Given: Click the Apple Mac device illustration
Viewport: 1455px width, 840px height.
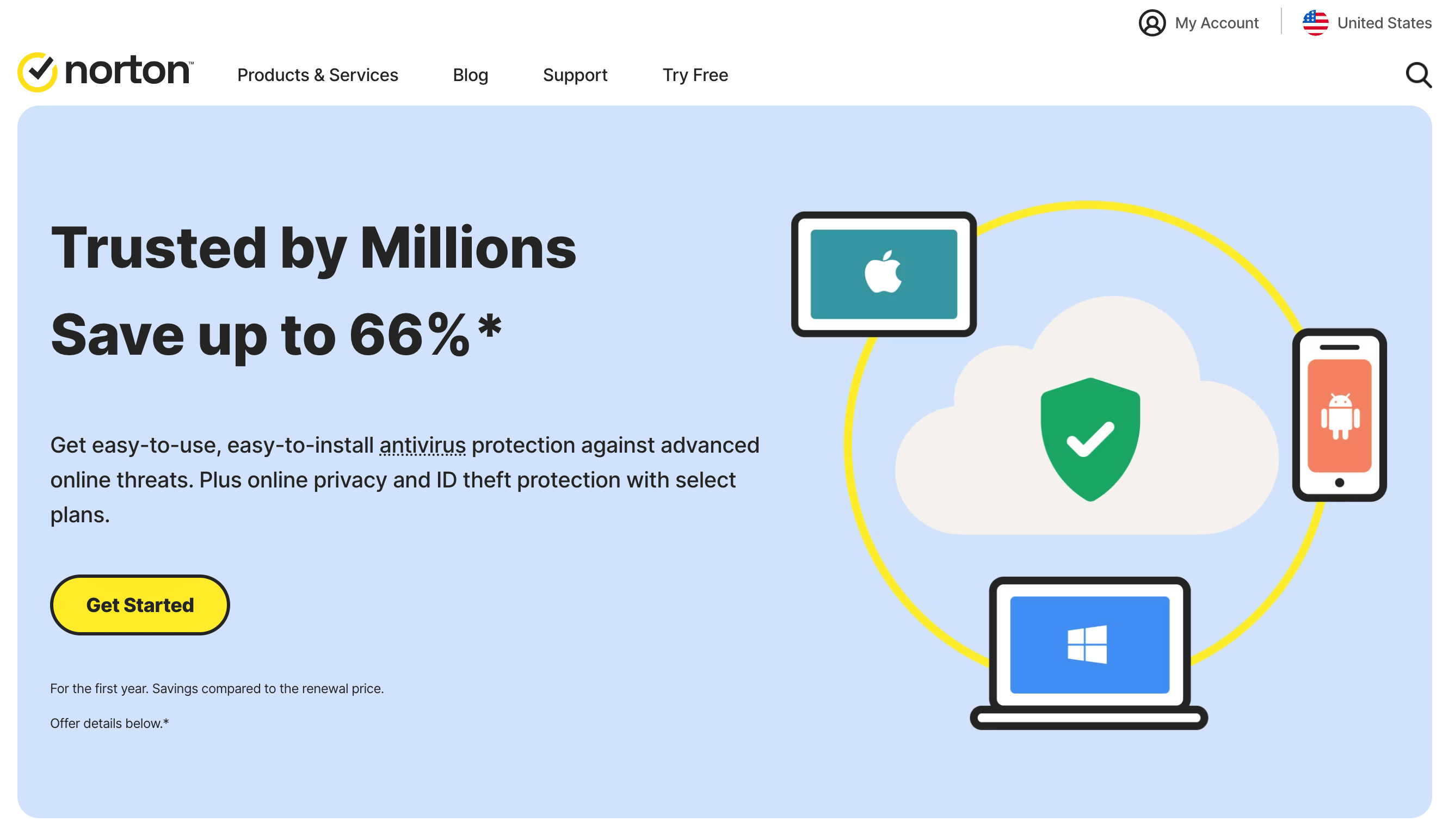Looking at the screenshot, I should click(884, 274).
